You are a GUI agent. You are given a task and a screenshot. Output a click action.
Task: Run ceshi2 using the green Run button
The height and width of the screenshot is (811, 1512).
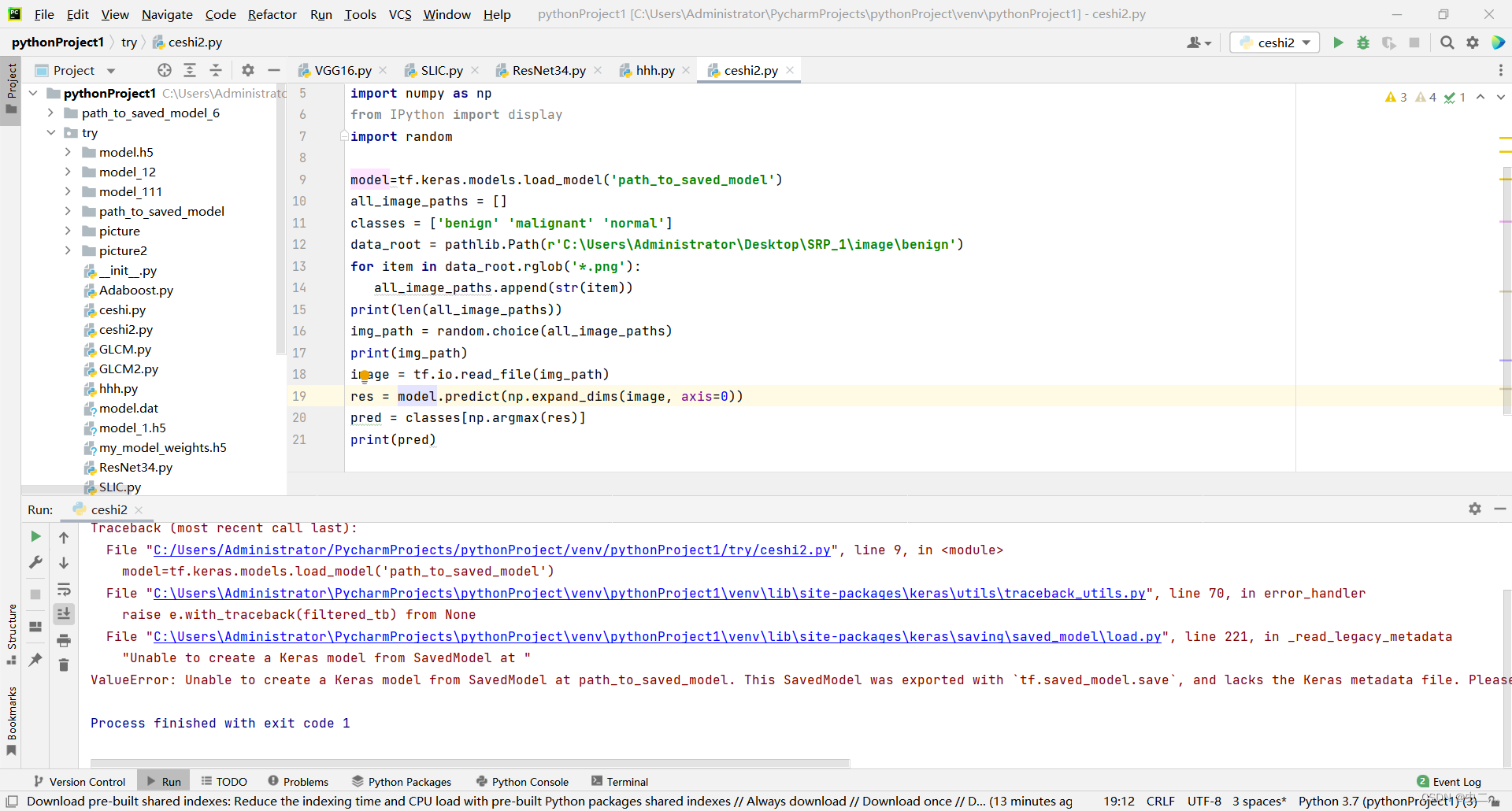coord(1339,43)
